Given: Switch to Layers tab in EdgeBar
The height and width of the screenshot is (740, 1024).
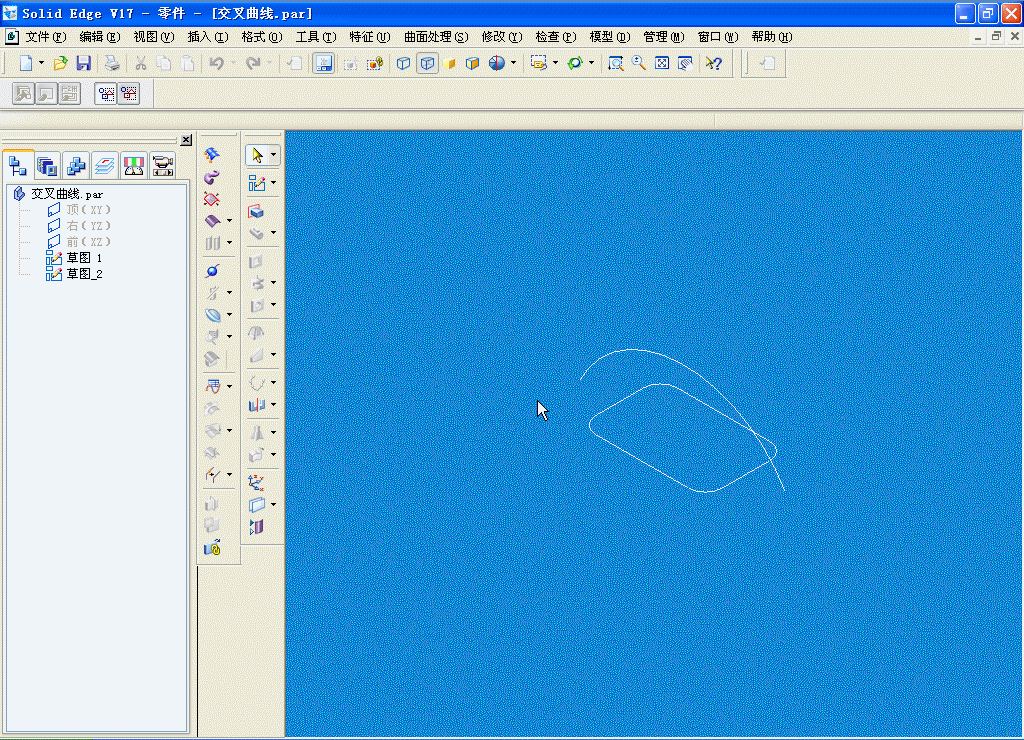Looking at the screenshot, I should click(104, 166).
